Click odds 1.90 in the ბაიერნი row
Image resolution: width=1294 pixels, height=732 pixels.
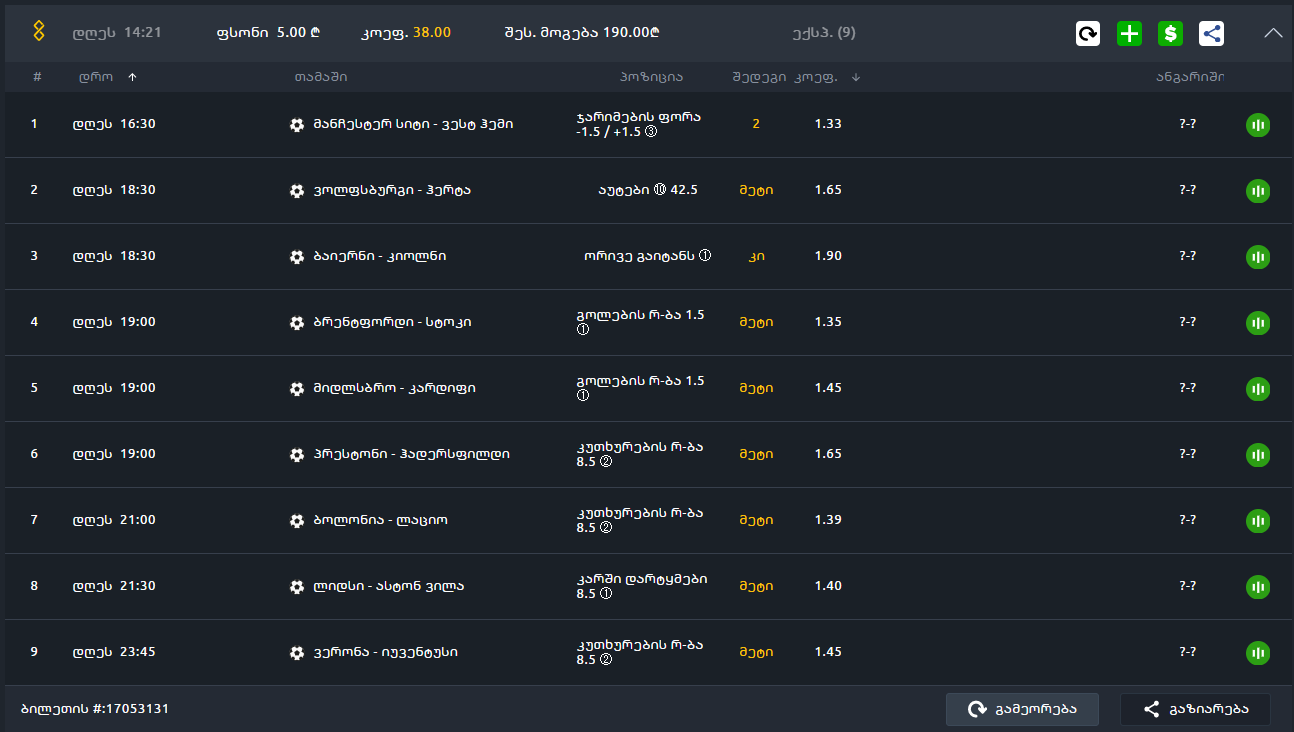(x=828, y=256)
